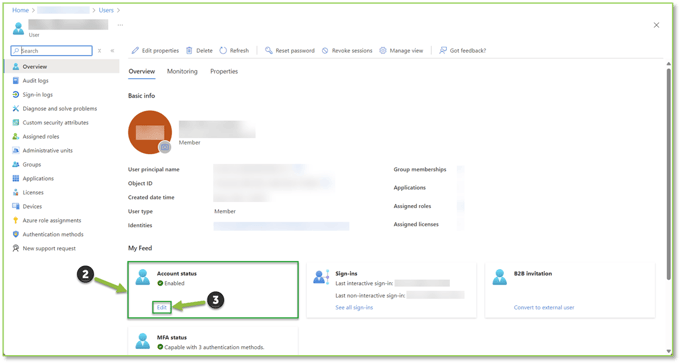Collapse the sidebar with double chevron
Screen dimensions: 681x364
(112, 51)
